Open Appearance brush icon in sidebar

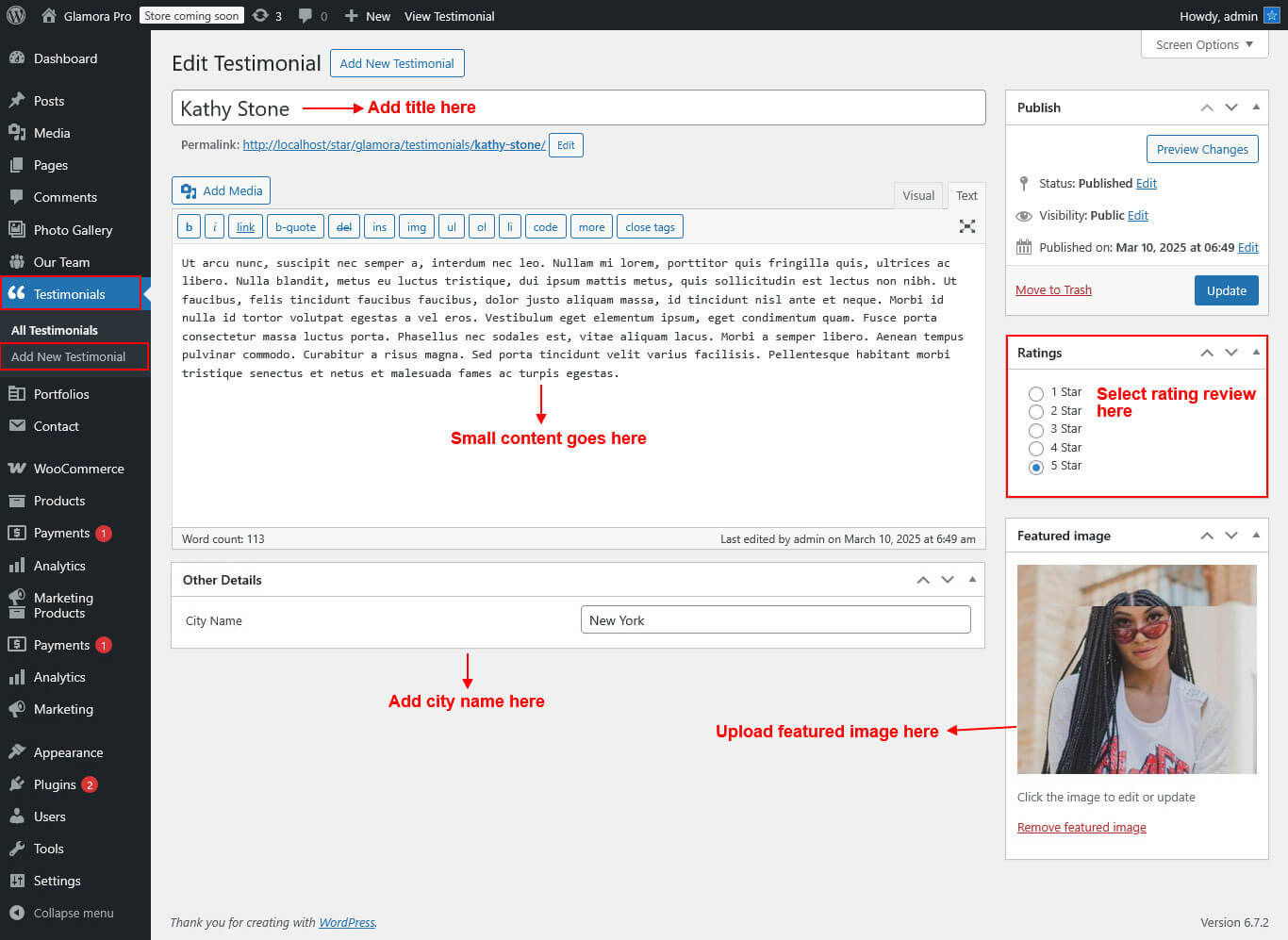pyautogui.click(x=16, y=751)
